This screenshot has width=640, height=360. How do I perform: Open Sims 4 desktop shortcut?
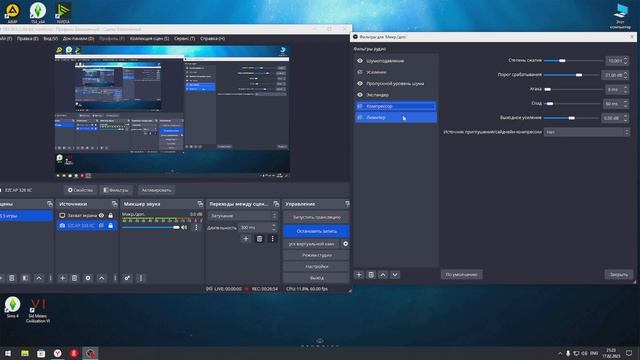click(12, 307)
